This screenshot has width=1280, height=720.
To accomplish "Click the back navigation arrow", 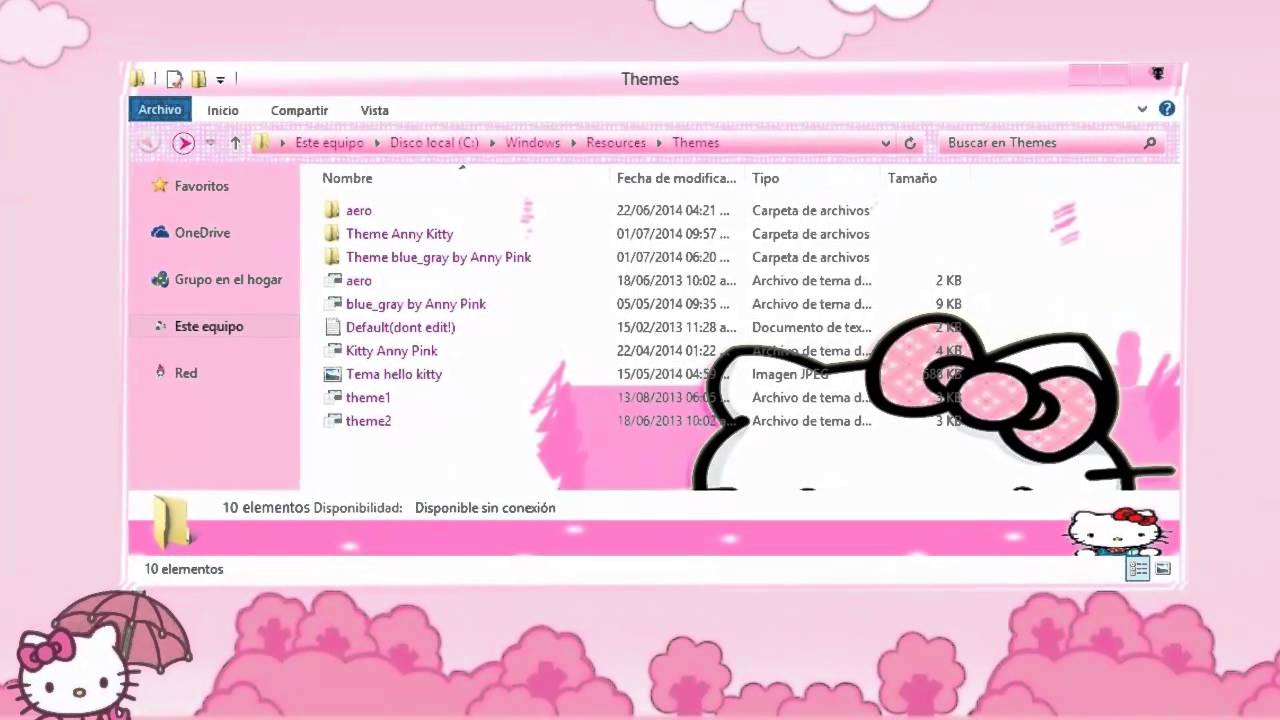I will coord(149,143).
